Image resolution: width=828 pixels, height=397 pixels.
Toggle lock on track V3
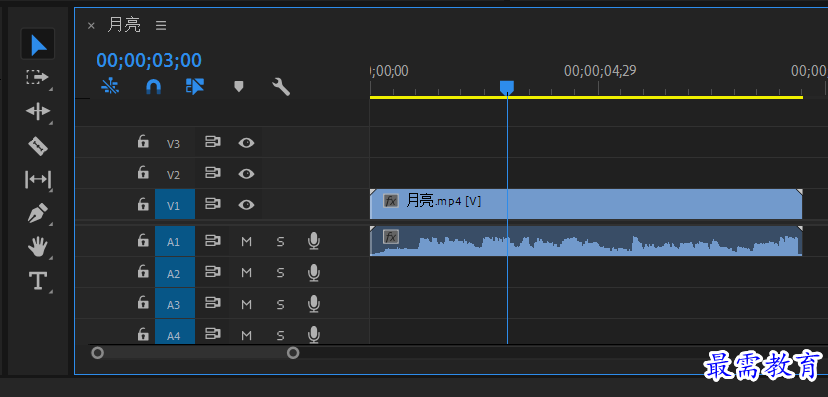143,141
